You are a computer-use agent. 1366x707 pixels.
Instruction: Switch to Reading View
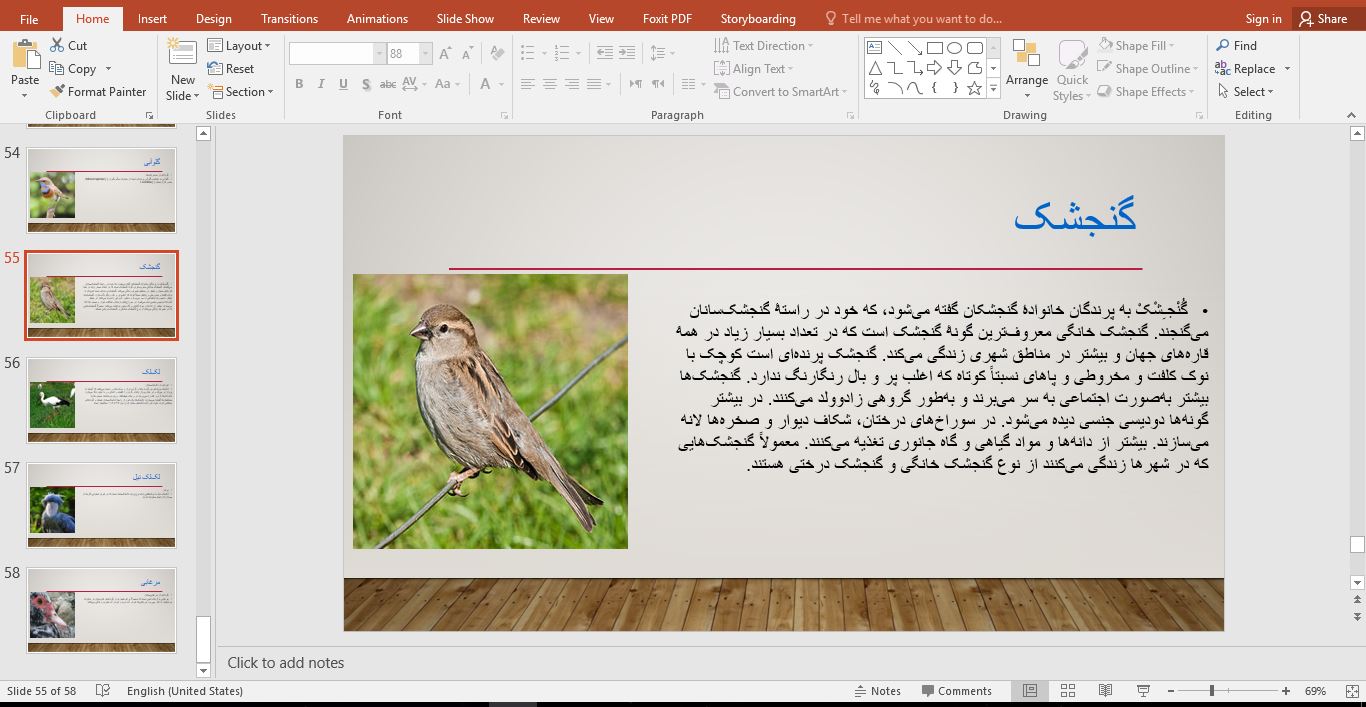coord(1105,691)
